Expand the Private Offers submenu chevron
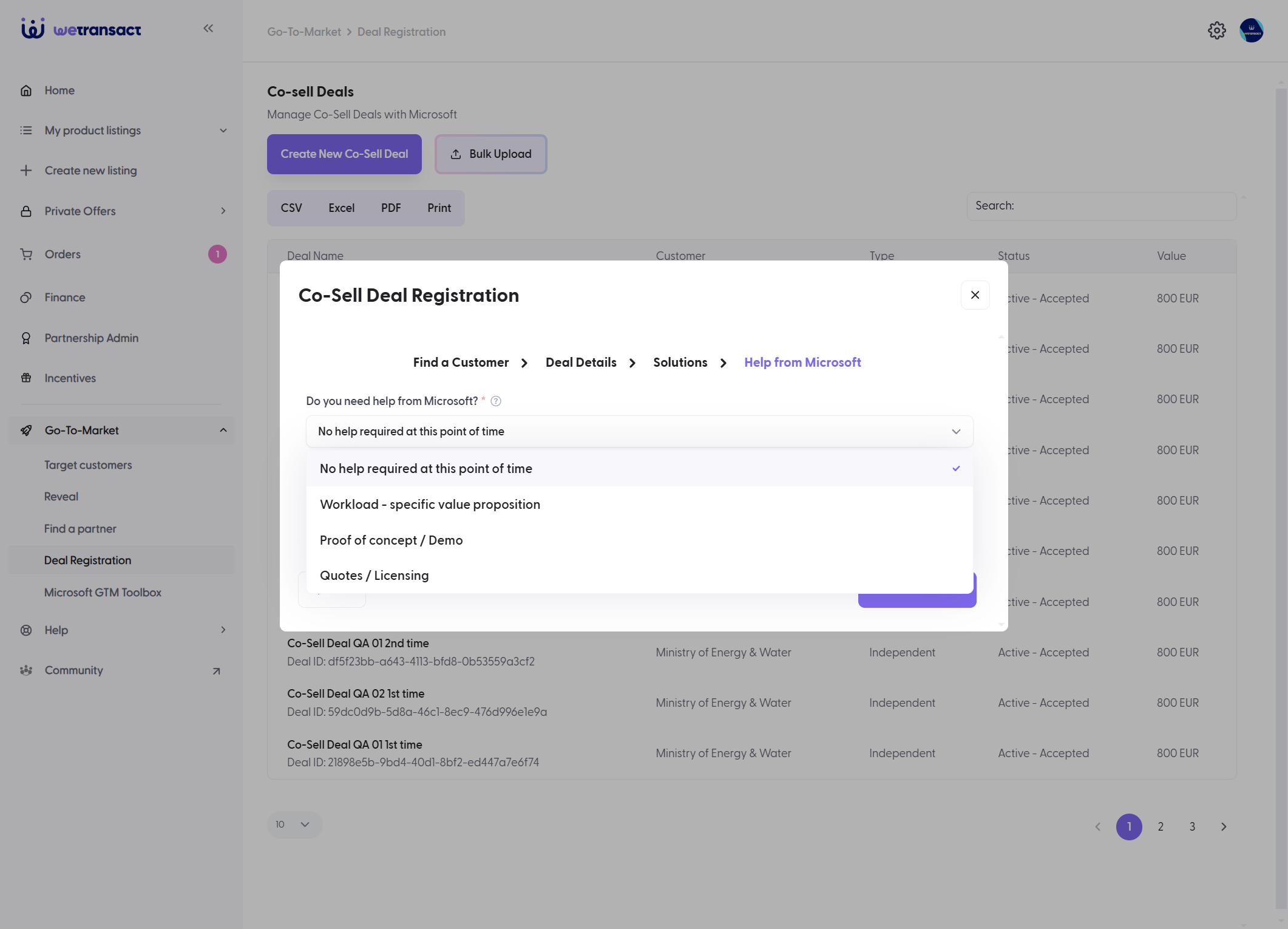The width and height of the screenshot is (1288, 929). pyautogui.click(x=223, y=211)
